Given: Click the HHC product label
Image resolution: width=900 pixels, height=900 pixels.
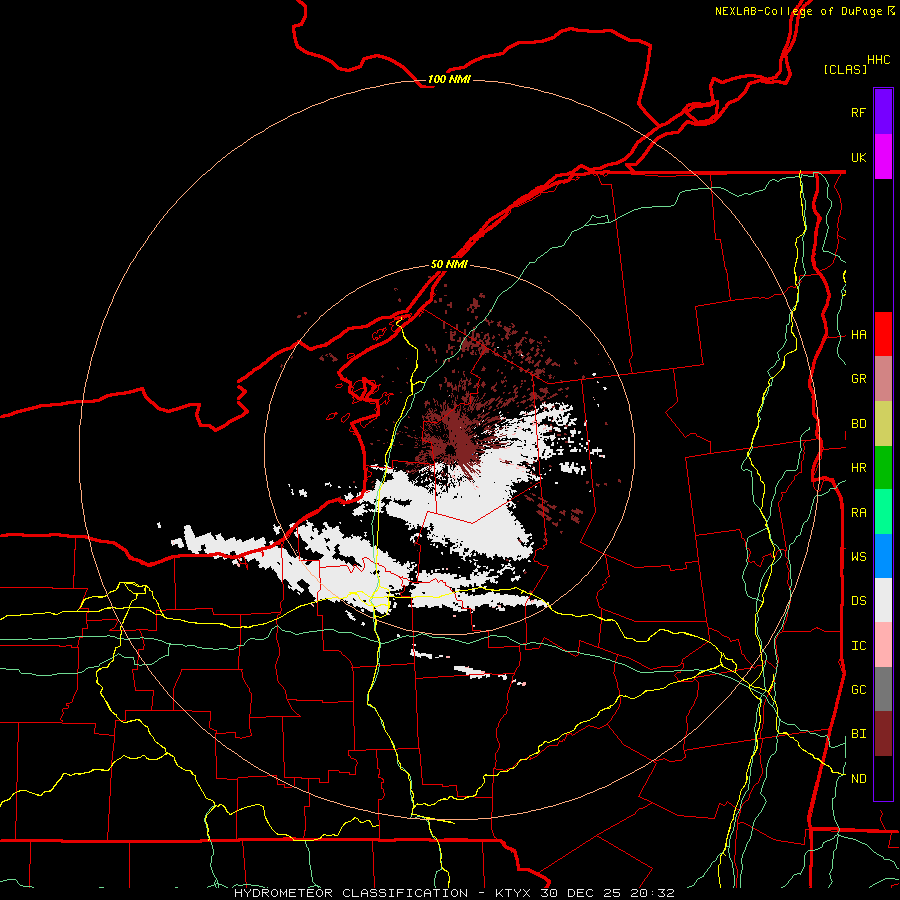Looking at the screenshot, I should [x=879, y=60].
